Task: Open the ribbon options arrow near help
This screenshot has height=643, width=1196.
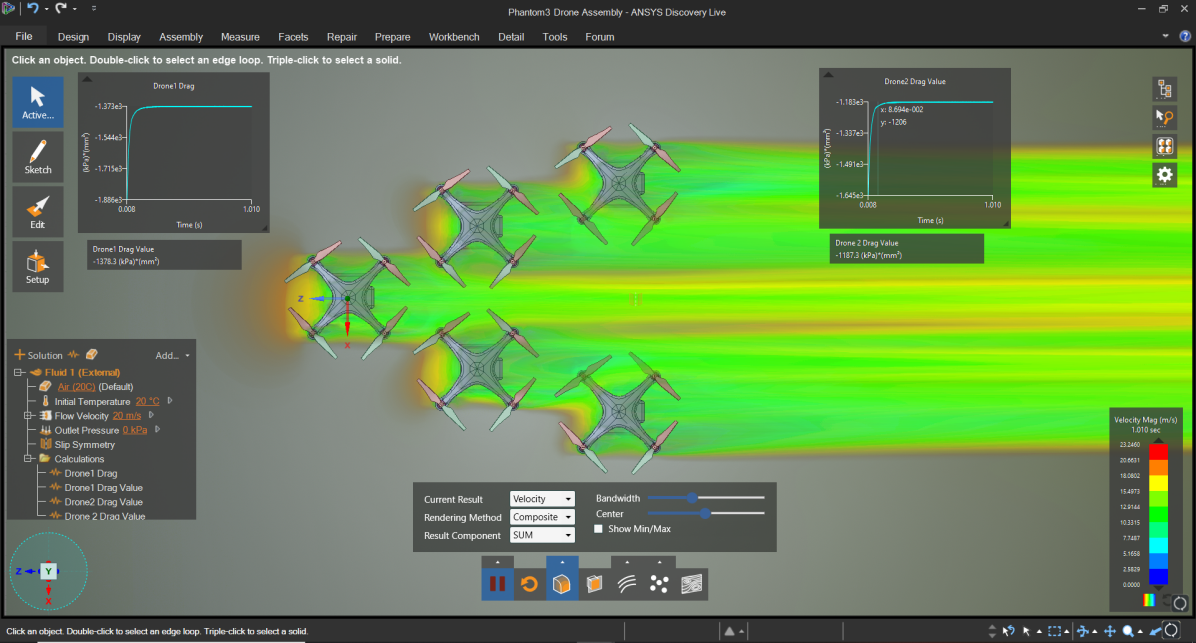Action: point(1165,36)
